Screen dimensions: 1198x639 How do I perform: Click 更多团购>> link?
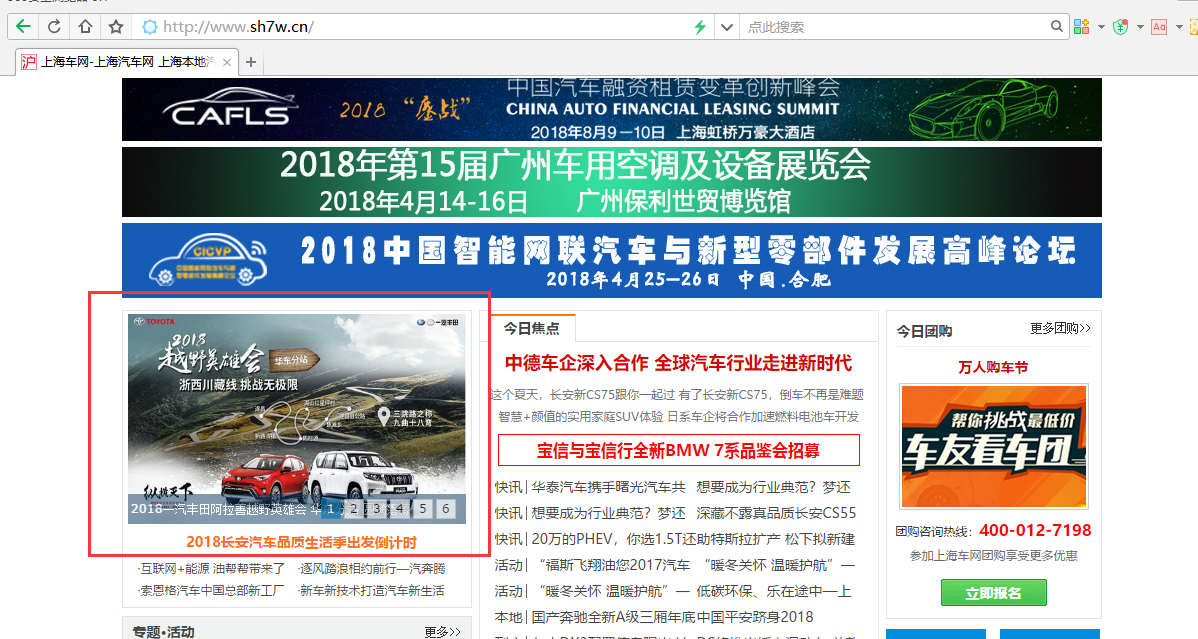(1060, 329)
